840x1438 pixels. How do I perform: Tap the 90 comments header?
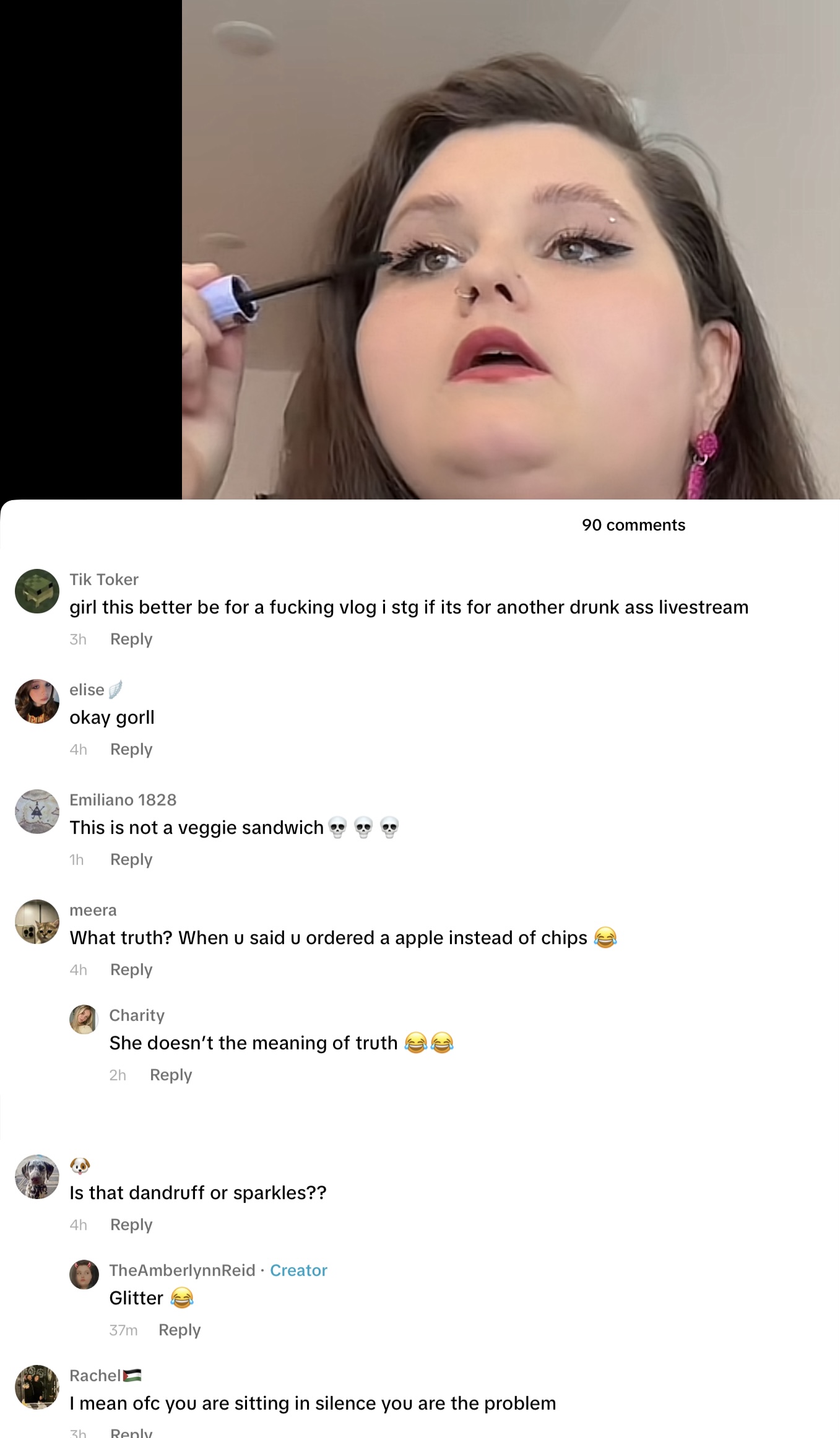tap(633, 525)
